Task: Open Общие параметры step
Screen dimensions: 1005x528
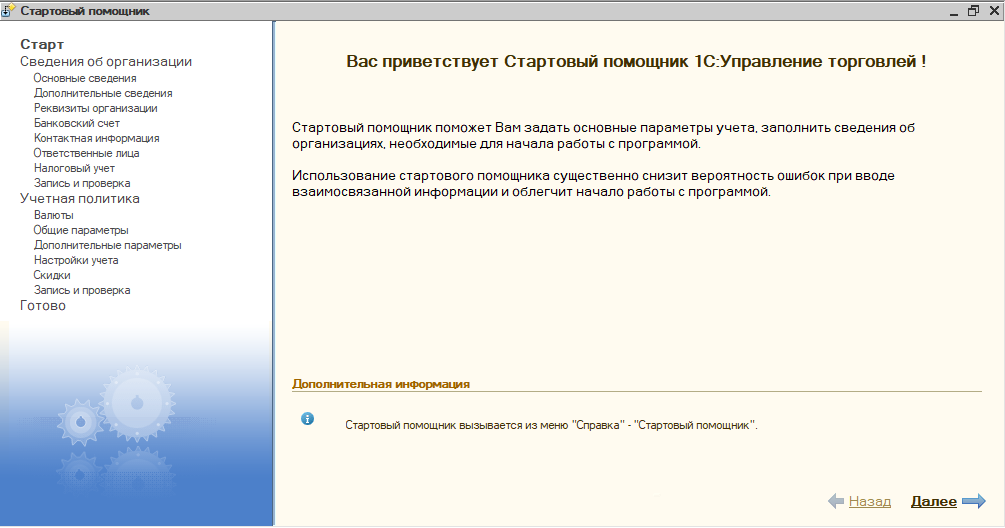Action: click(81, 230)
